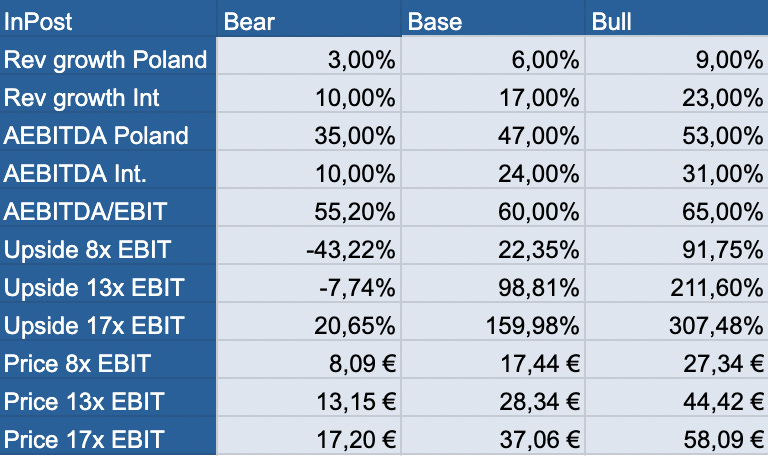Select the Bear AEBITDA/EBIT 55,20% cell
Viewport: 768px width, 456px height.
pyautogui.click(x=309, y=208)
